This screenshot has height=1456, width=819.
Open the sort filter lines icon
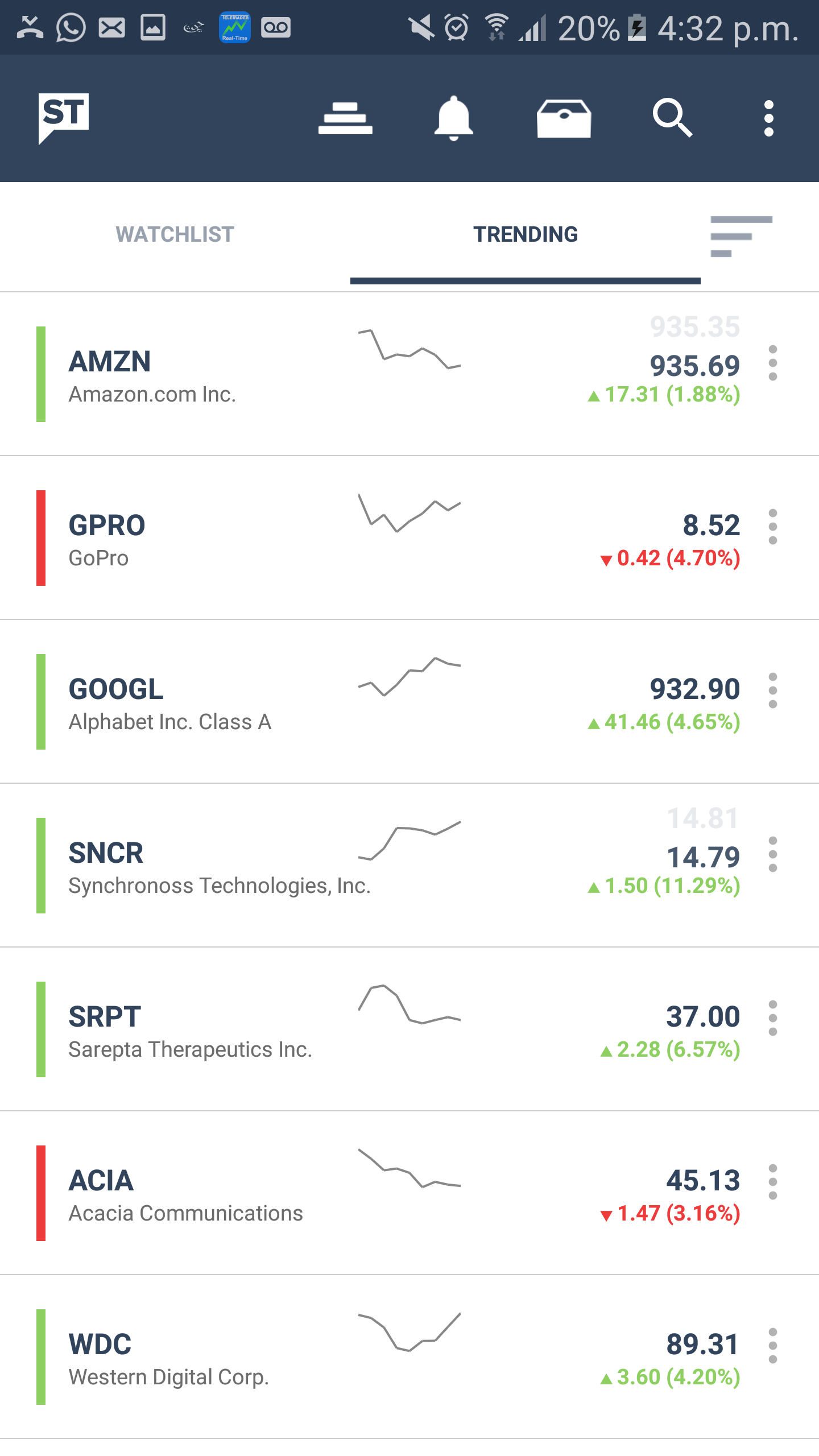[x=741, y=236]
